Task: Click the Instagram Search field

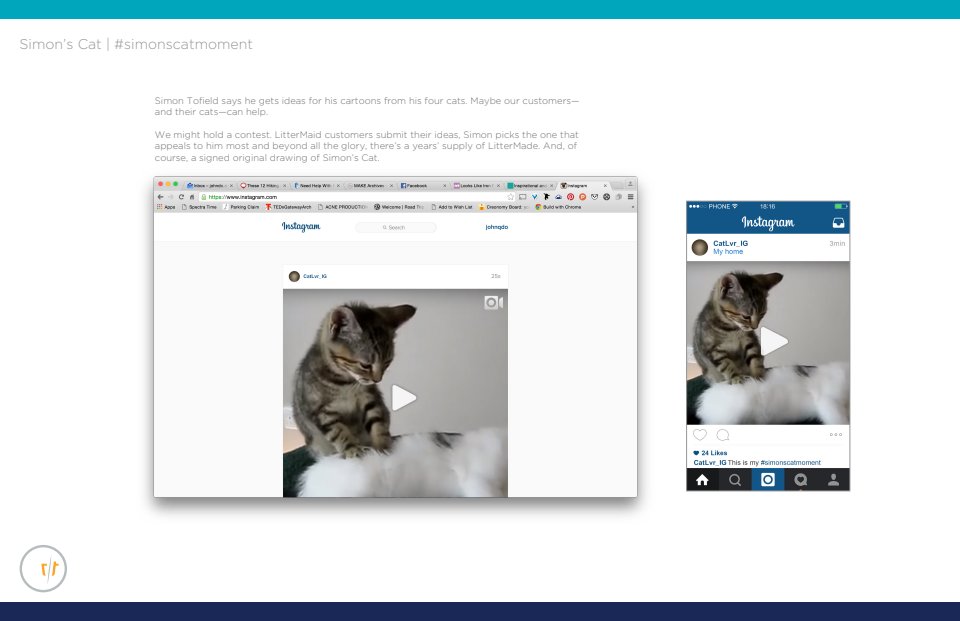Action: [396, 227]
